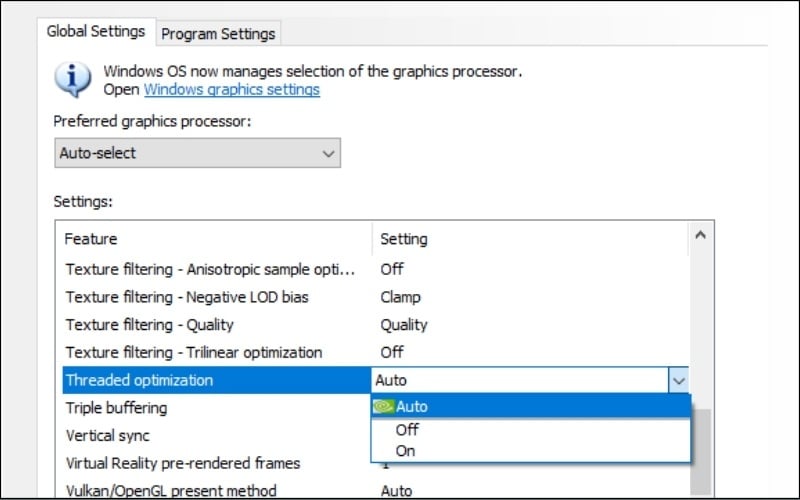800x500 pixels.
Task: Open the Program Settings tab
Action: click(x=219, y=34)
